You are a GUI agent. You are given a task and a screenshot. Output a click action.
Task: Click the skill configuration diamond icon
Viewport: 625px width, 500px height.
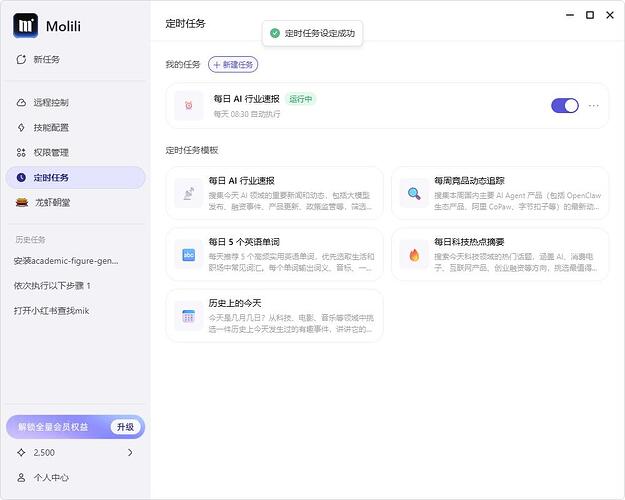click(21, 128)
